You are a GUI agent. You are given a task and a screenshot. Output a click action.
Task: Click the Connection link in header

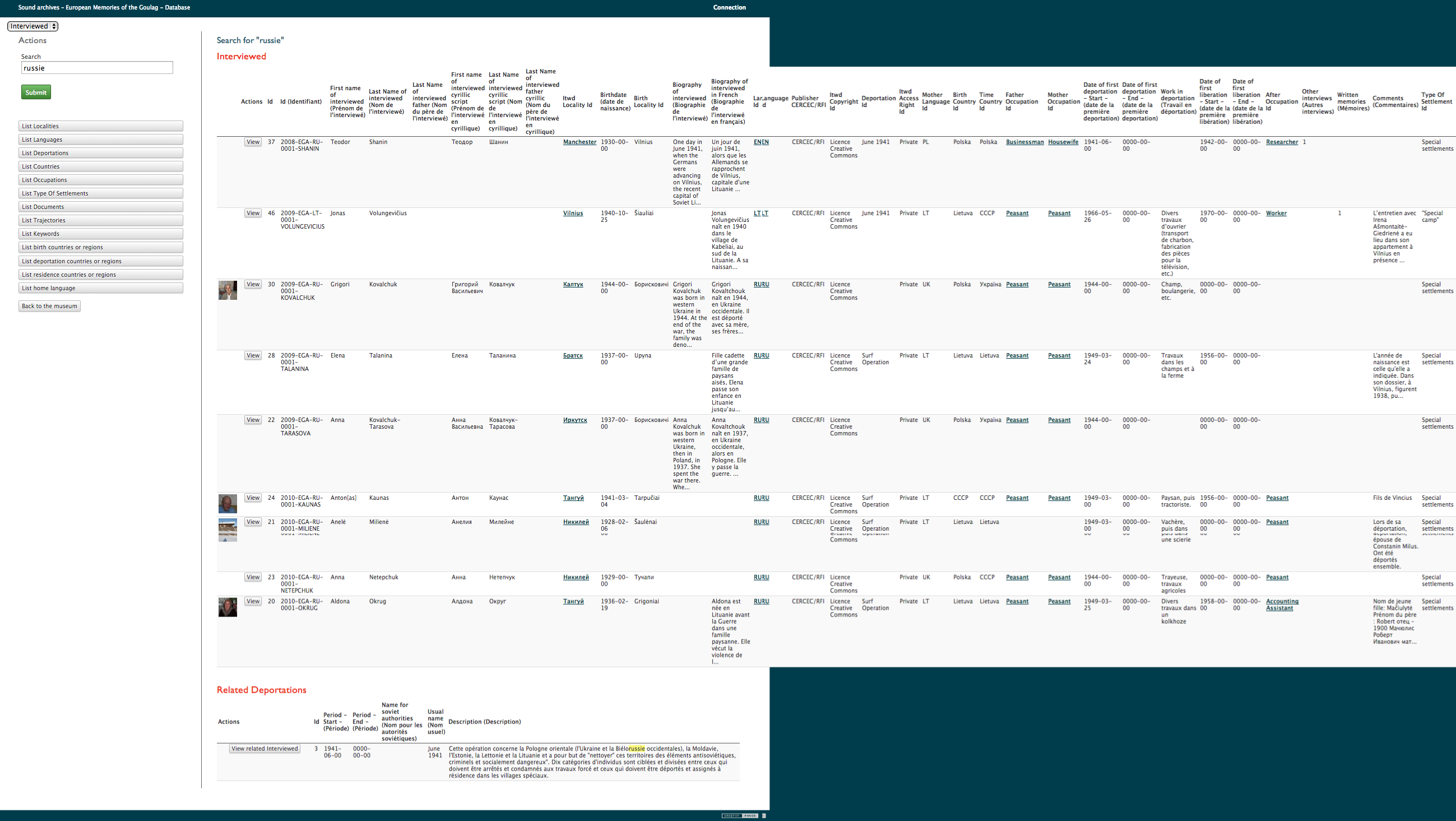click(x=729, y=7)
